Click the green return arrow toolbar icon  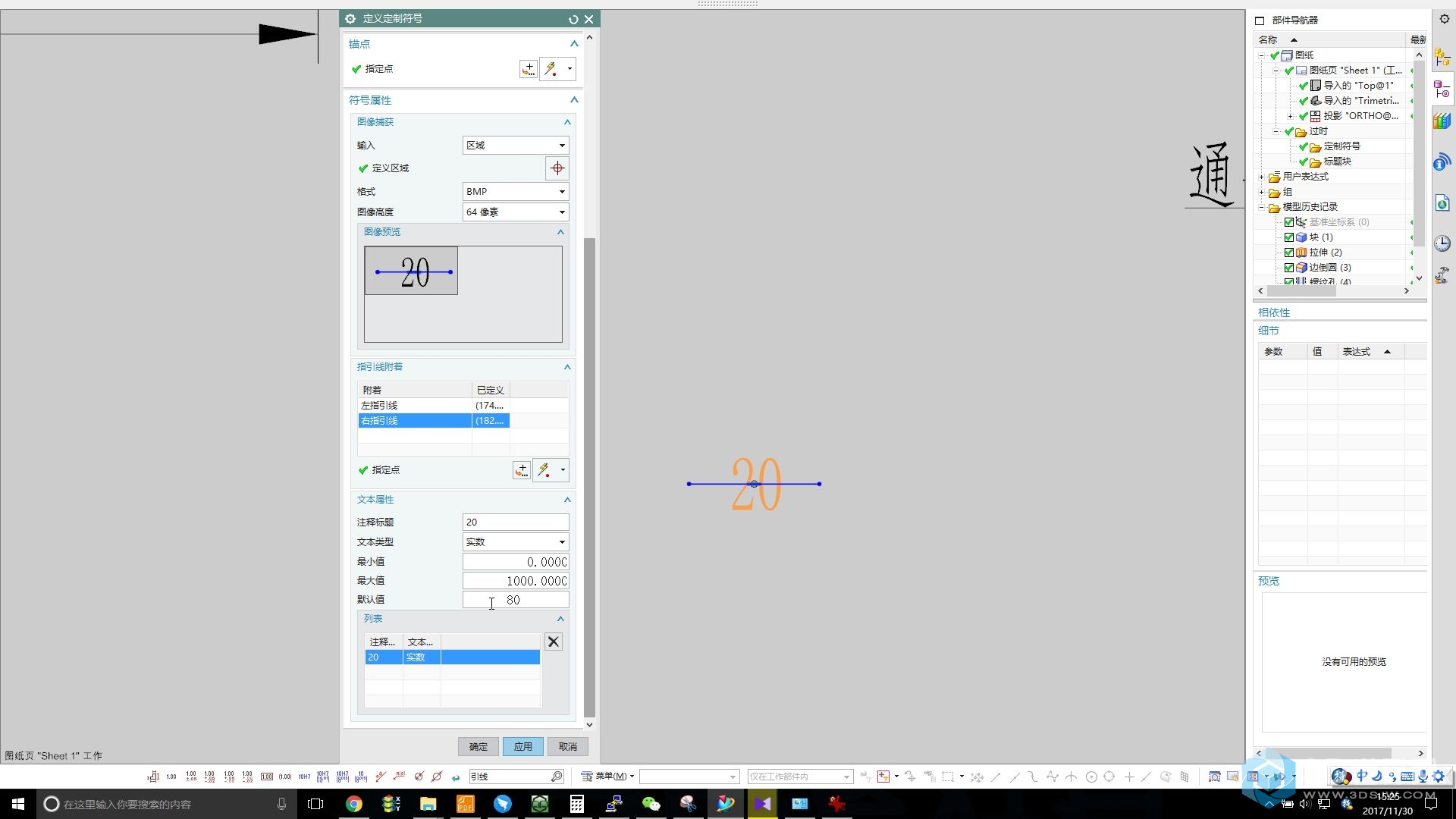[x=456, y=777]
